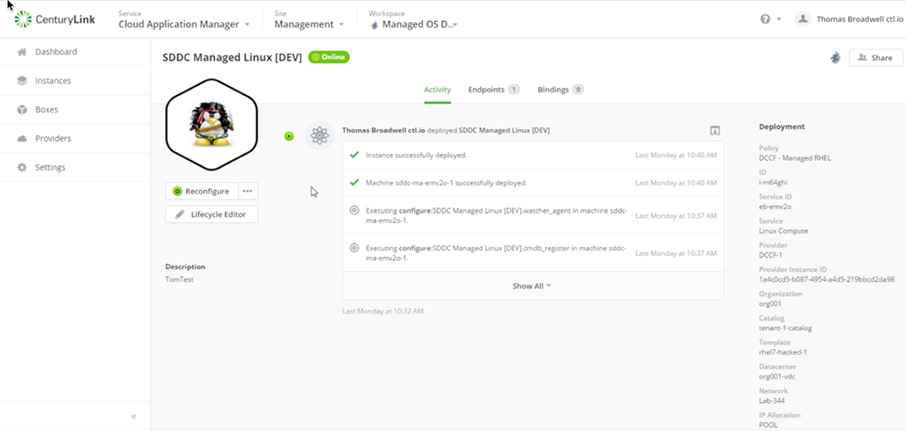This screenshot has width=906, height=431.
Task: Click the green play status icon
Action: (289, 136)
